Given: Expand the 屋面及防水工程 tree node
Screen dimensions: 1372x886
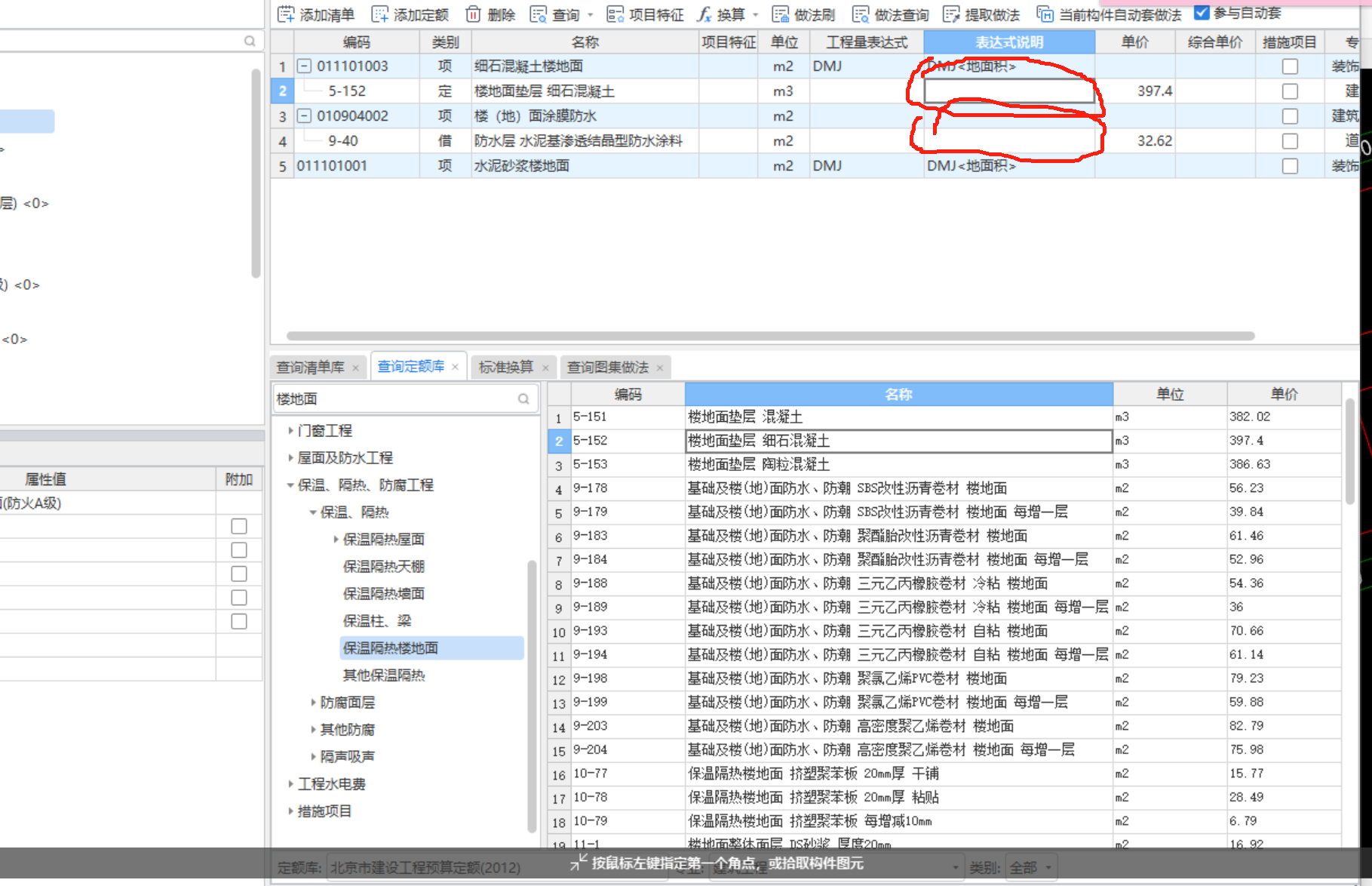Looking at the screenshot, I should click(290, 458).
